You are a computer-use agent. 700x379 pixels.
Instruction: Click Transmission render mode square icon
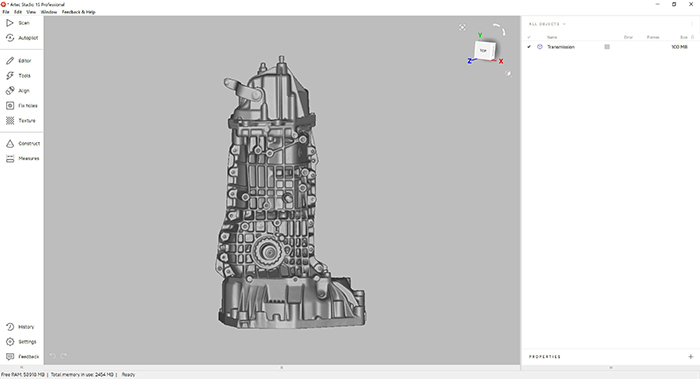tap(607, 47)
